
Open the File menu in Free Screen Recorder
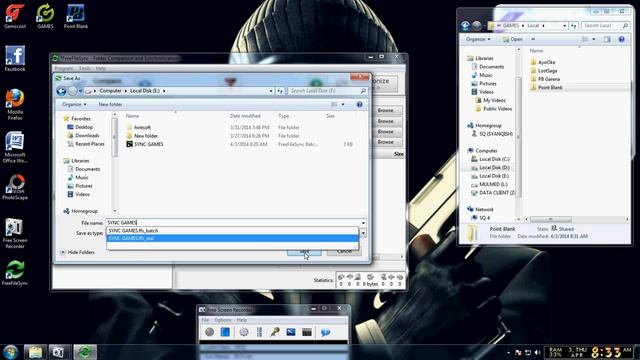pos(205,320)
